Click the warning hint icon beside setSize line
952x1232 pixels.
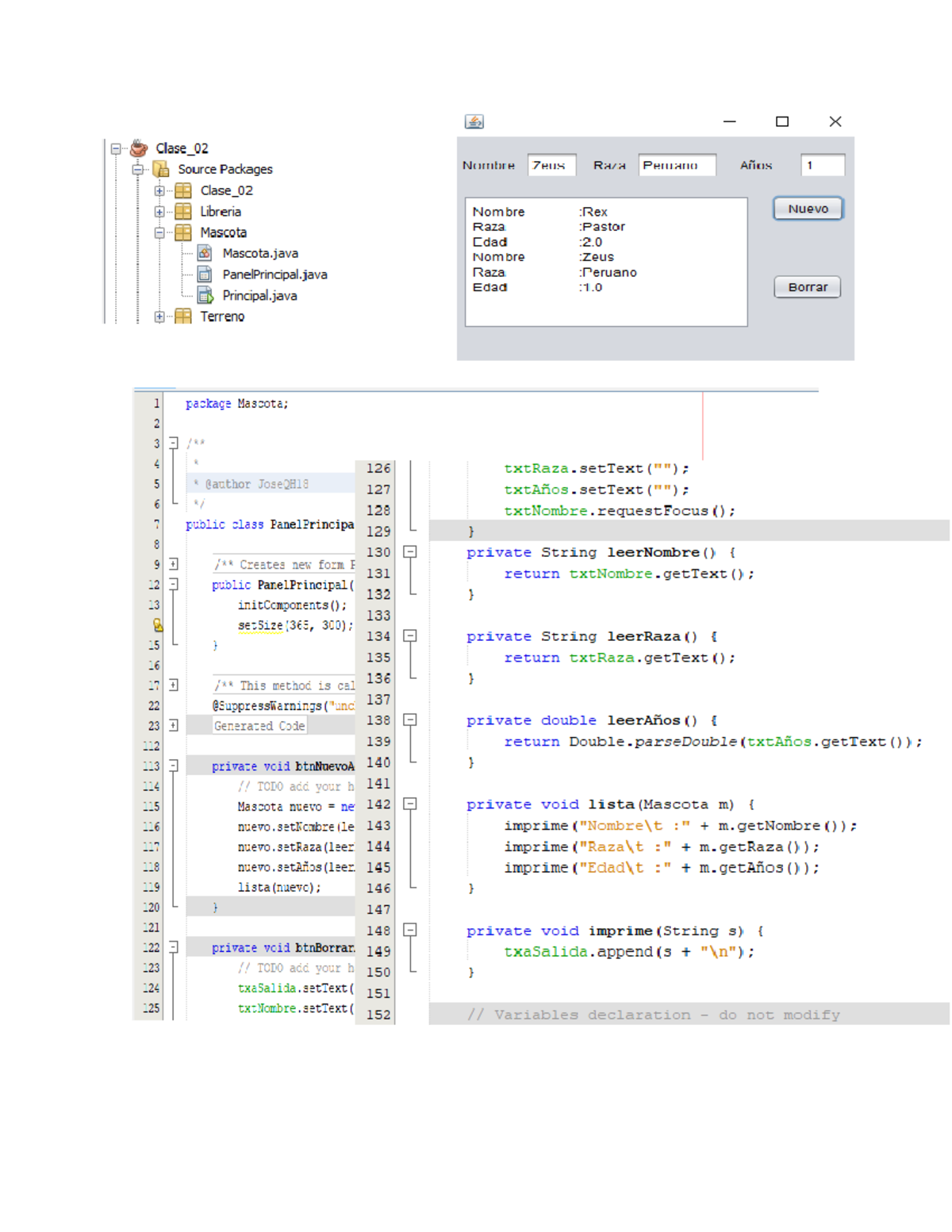point(158,625)
